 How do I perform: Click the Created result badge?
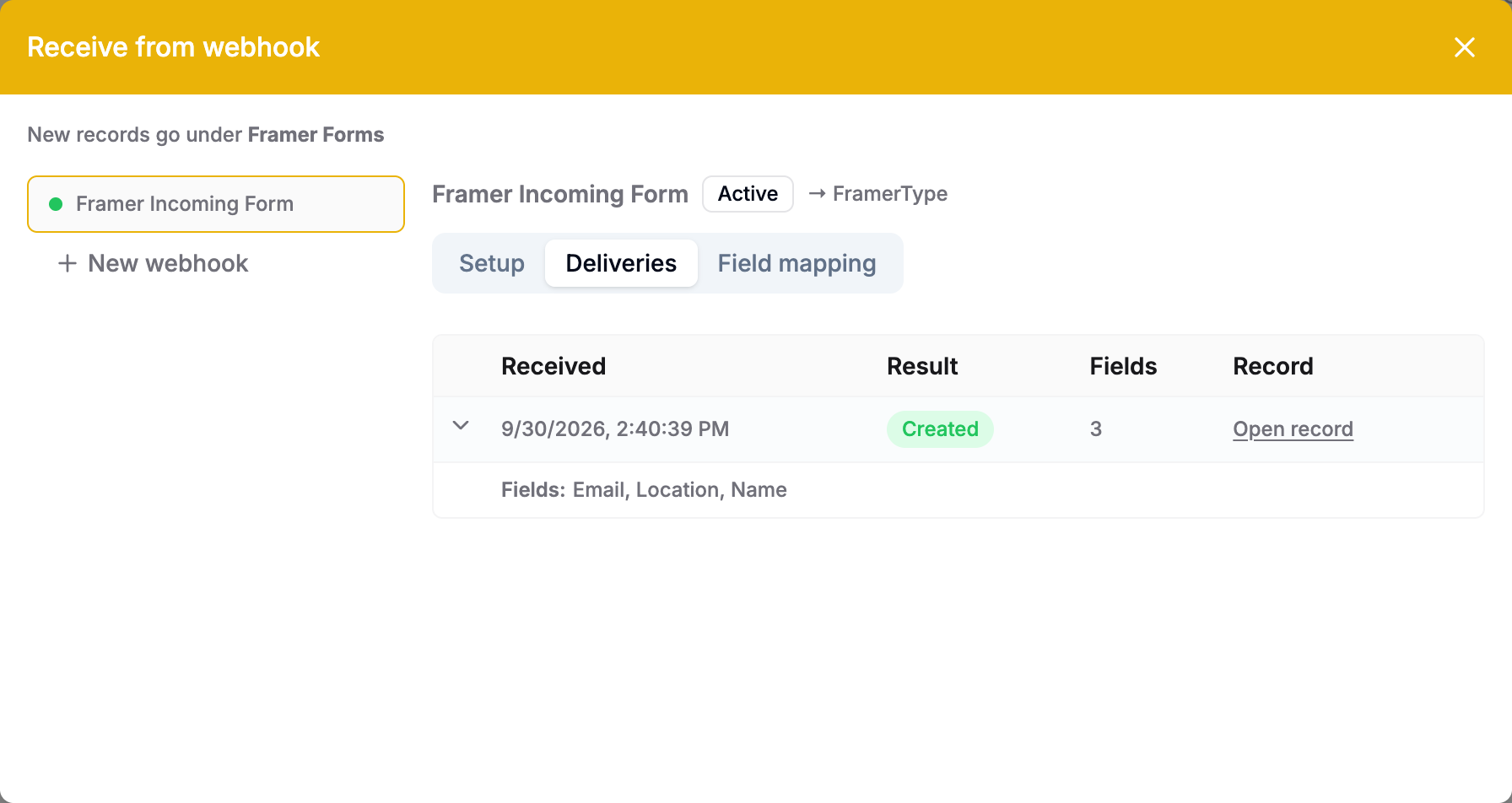940,429
